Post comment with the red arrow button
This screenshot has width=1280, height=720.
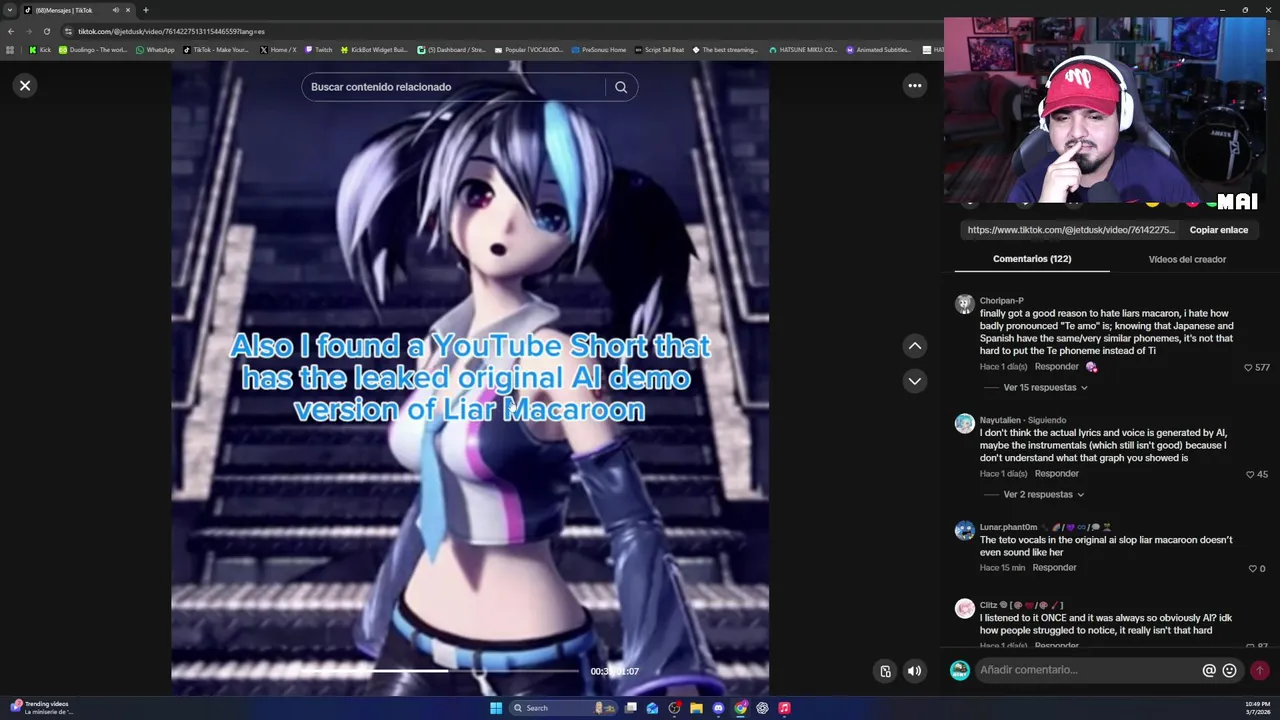point(1259,671)
